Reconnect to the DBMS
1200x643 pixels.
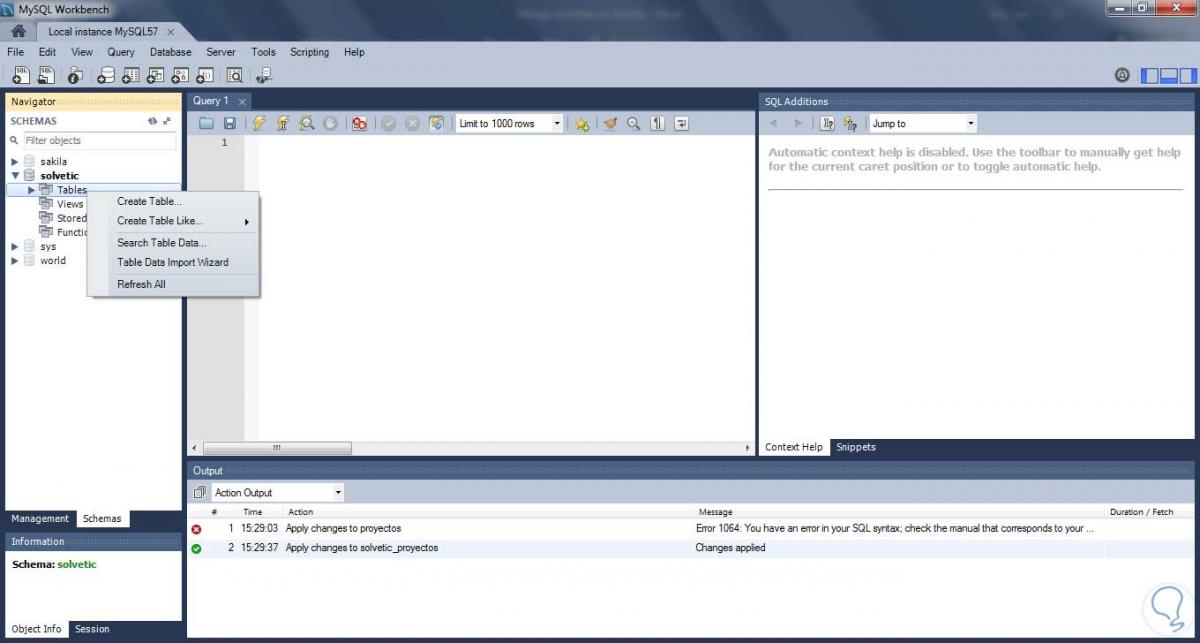click(x=264, y=75)
